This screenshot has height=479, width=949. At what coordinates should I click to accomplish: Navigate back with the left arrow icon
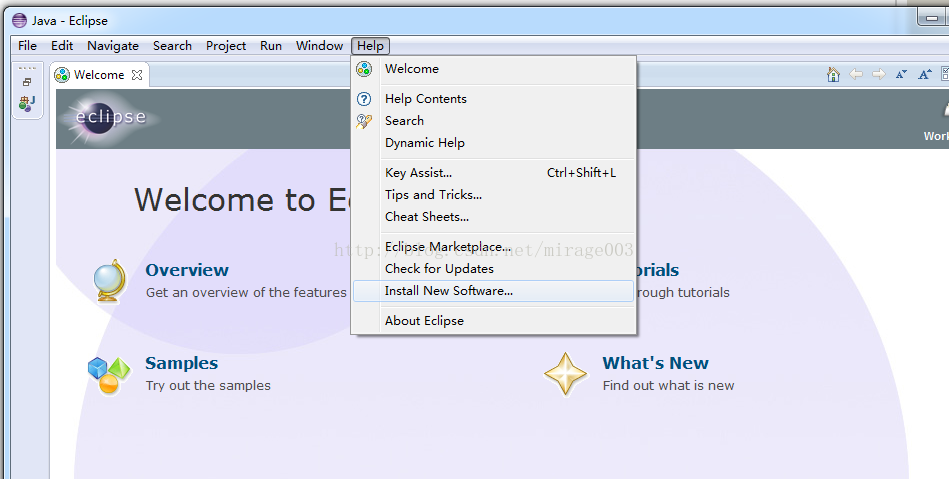[x=856, y=74]
